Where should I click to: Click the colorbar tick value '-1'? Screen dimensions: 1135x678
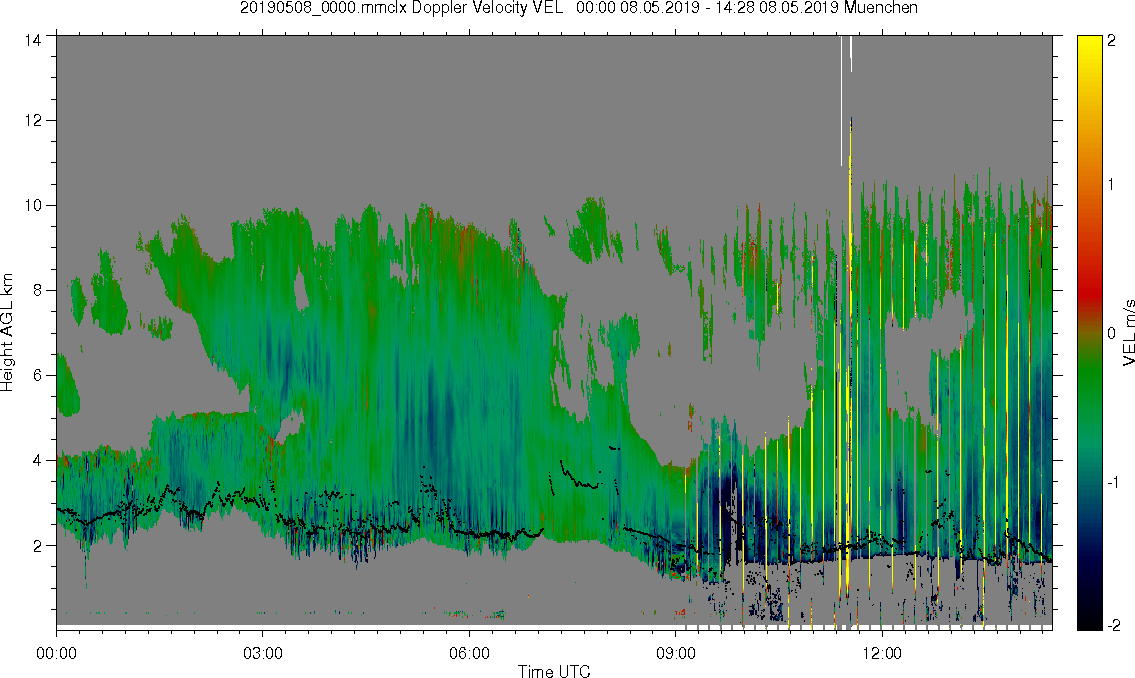click(x=1111, y=482)
